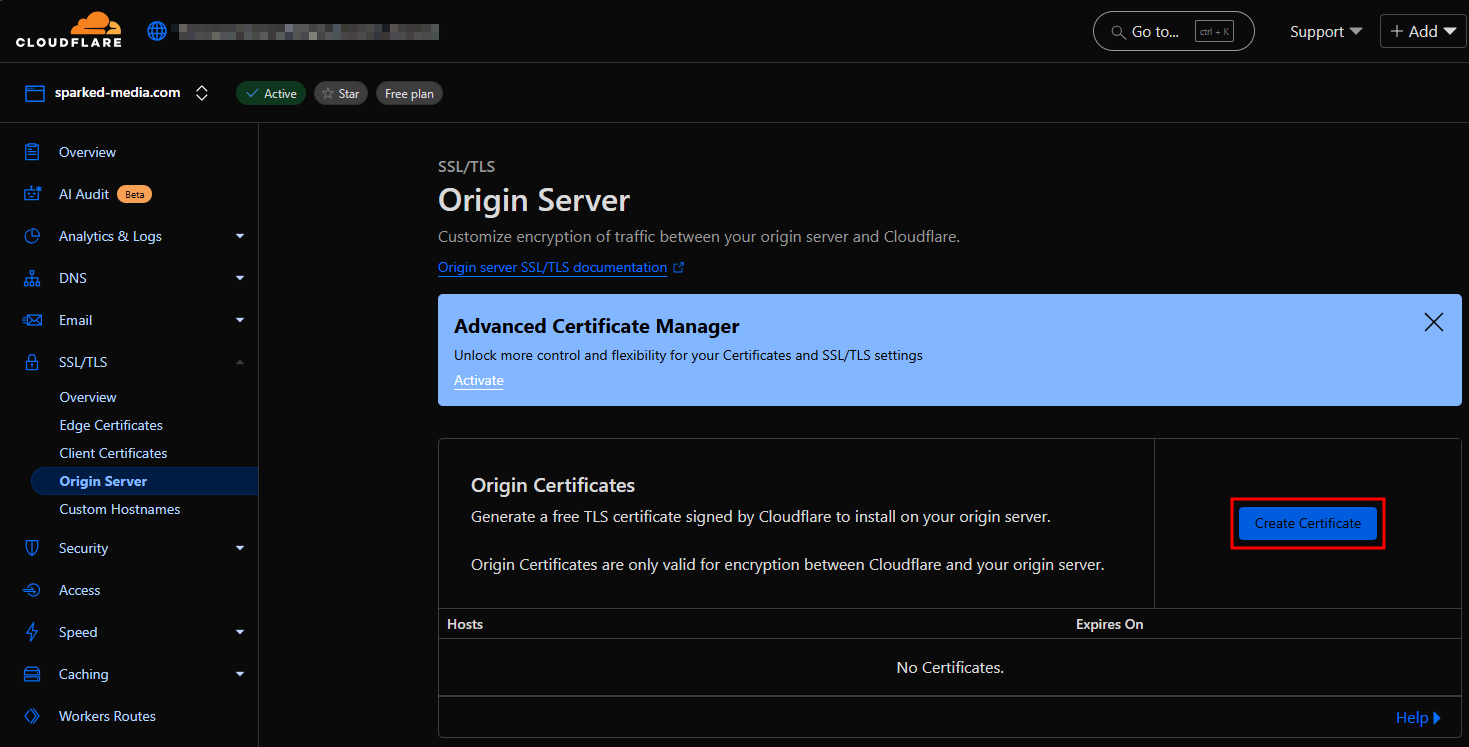
Task: Expand the Email section arrow
Action: (240, 320)
